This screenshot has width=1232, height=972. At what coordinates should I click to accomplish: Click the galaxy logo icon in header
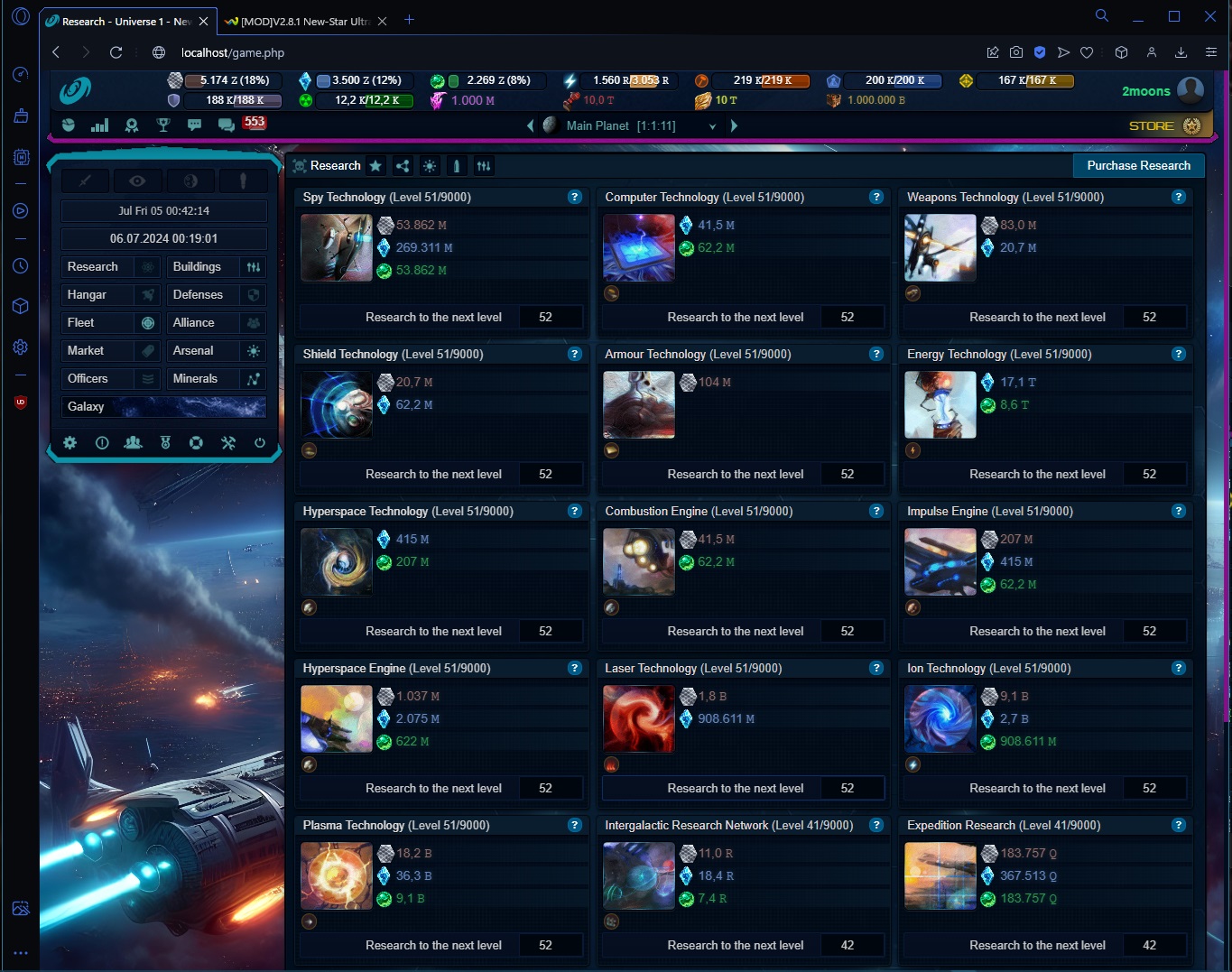pyautogui.click(x=75, y=90)
